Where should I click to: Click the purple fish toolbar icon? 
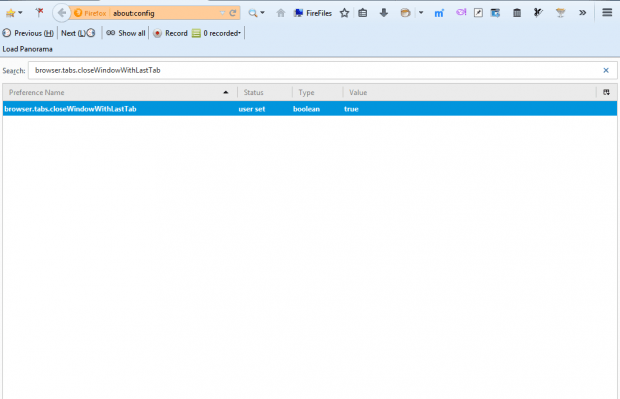coord(461,13)
